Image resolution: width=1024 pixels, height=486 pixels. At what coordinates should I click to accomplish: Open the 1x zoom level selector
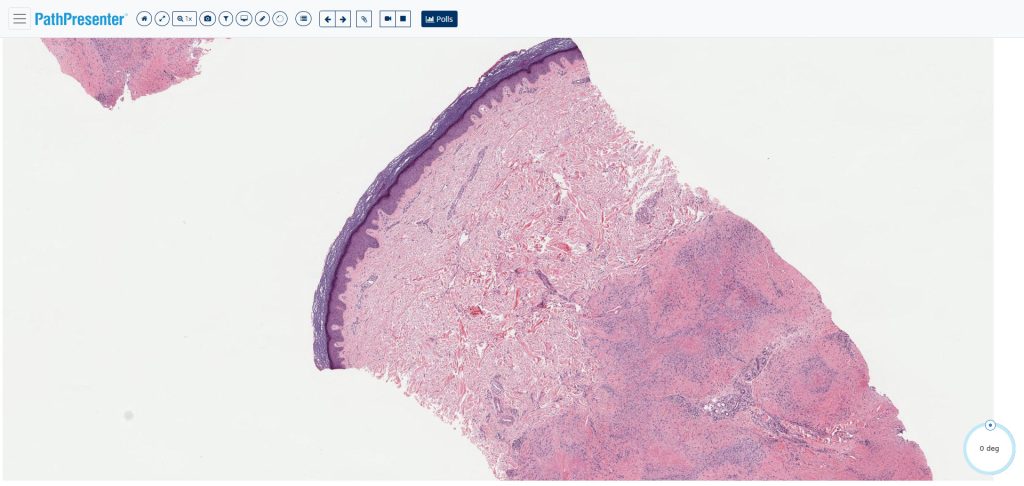(x=184, y=19)
